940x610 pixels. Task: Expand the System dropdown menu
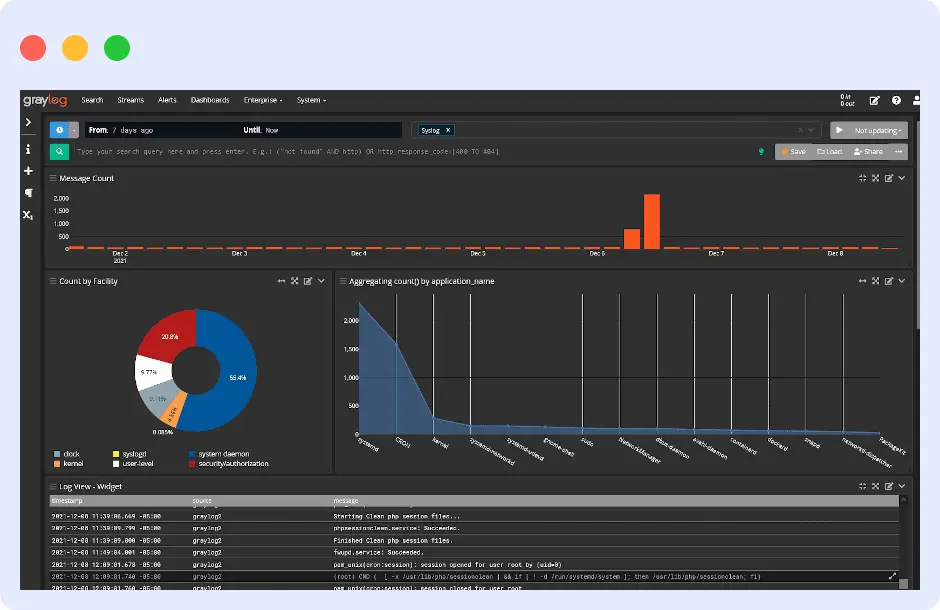pos(311,100)
